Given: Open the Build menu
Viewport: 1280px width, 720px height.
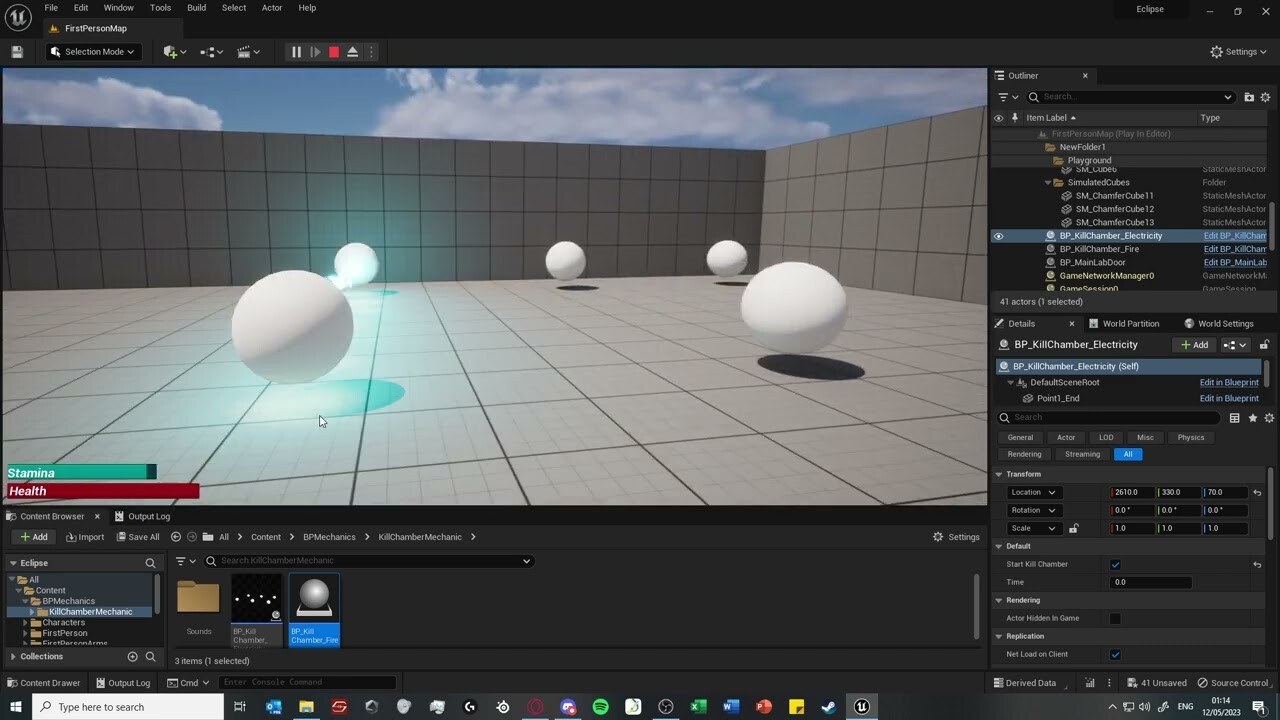Looking at the screenshot, I should click(197, 8).
